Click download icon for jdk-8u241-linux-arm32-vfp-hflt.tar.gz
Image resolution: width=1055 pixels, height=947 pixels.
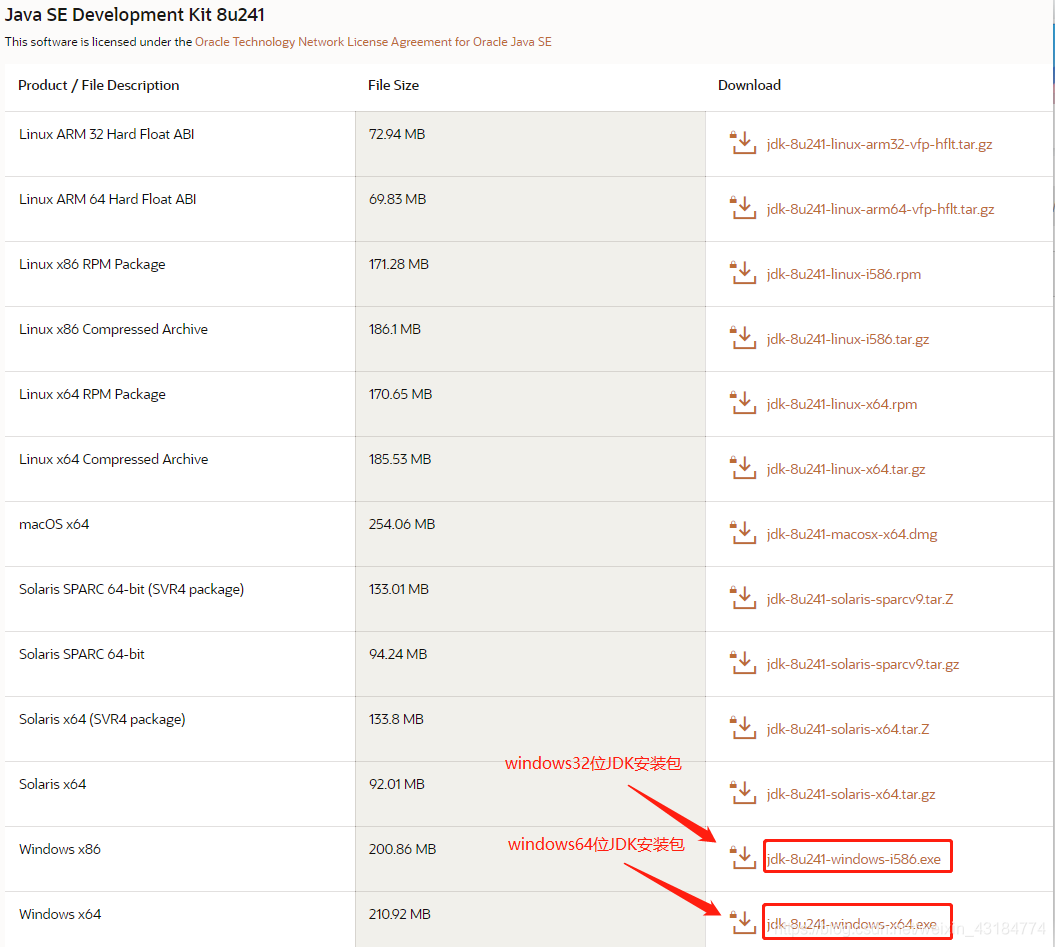[743, 143]
